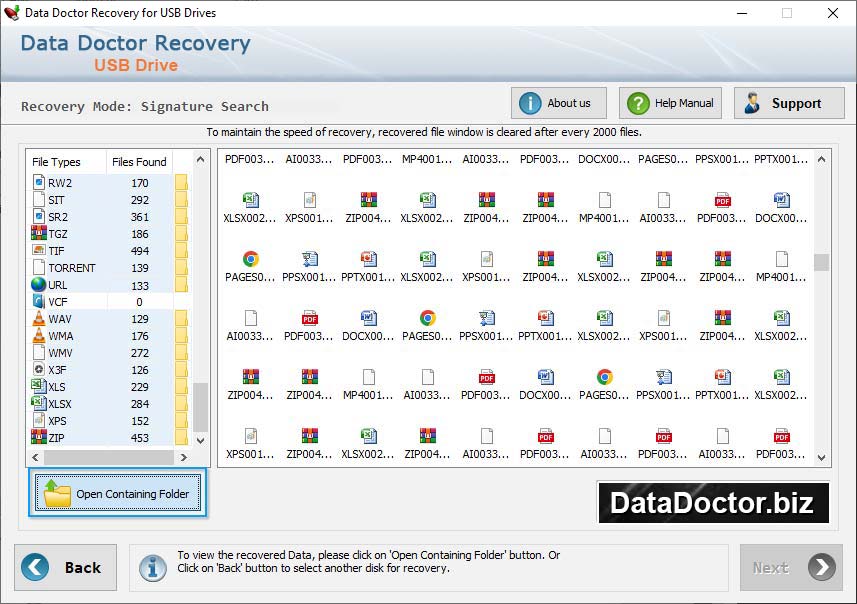Visit the DataDoctor.biz website banner

coord(712,502)
